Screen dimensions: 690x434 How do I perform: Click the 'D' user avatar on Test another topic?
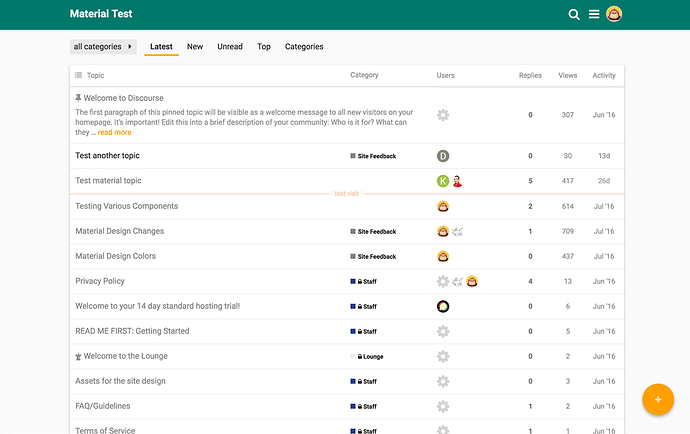coord(443,156)
